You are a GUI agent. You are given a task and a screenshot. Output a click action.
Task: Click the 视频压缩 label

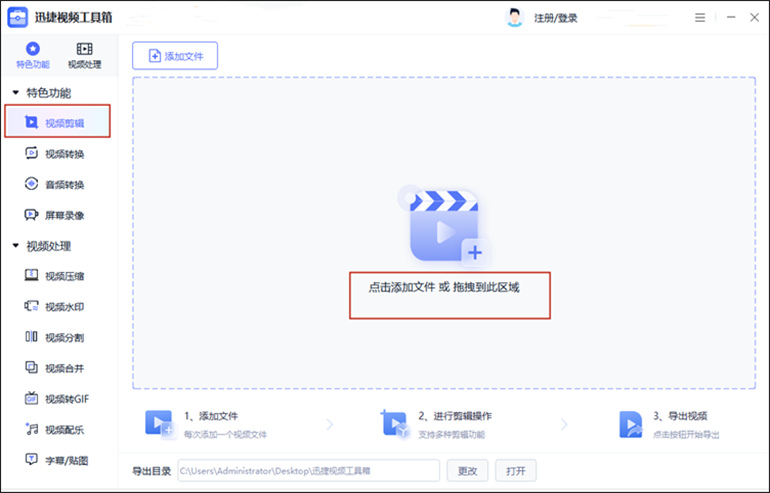(65, 276)
